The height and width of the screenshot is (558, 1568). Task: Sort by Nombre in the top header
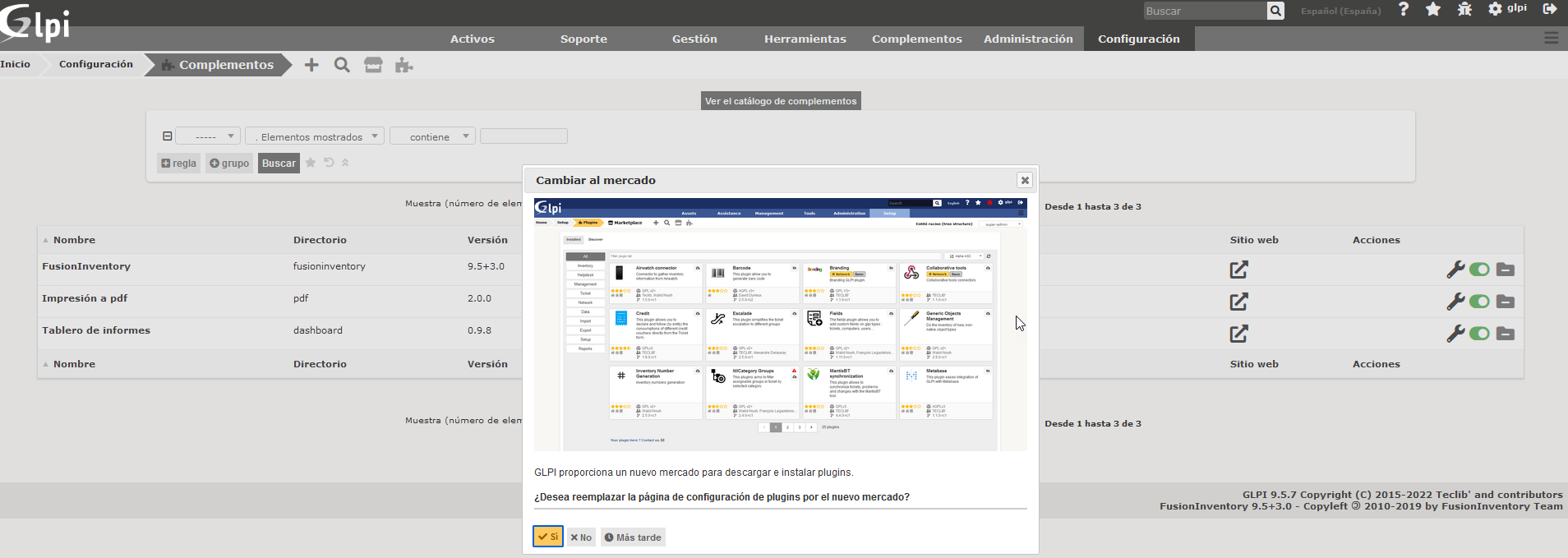click(74, 240)
